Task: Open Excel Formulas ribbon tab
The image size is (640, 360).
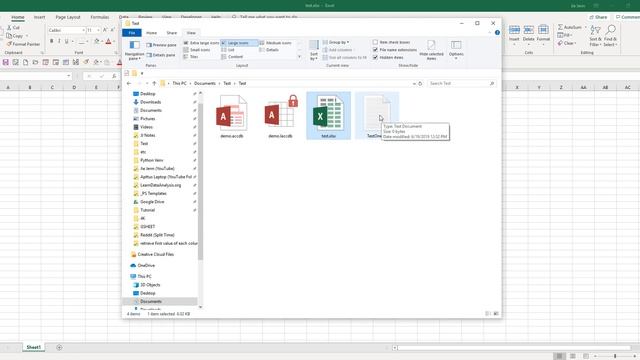Action: 100,17
